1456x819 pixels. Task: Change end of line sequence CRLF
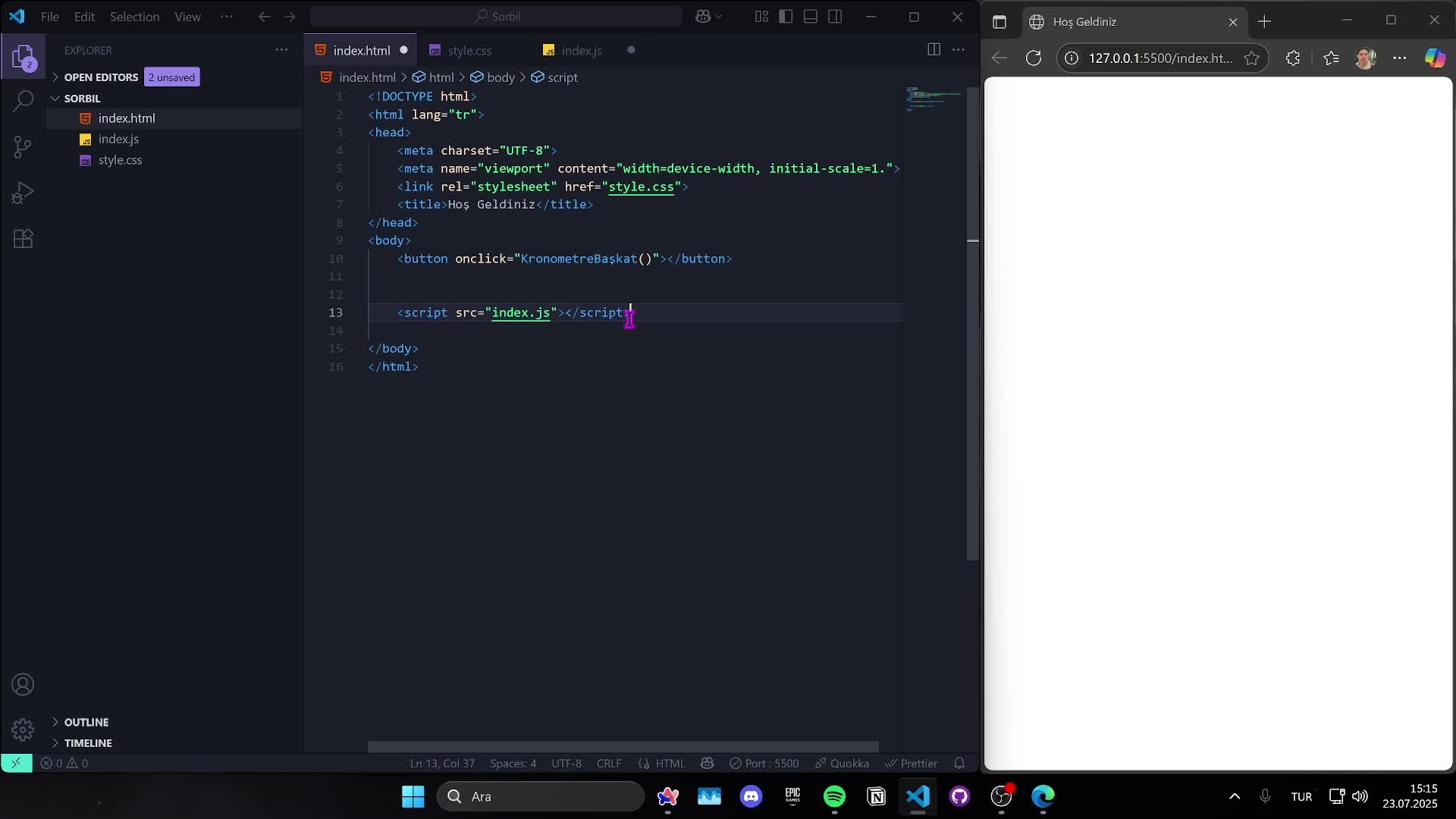[x=609, y=763]
